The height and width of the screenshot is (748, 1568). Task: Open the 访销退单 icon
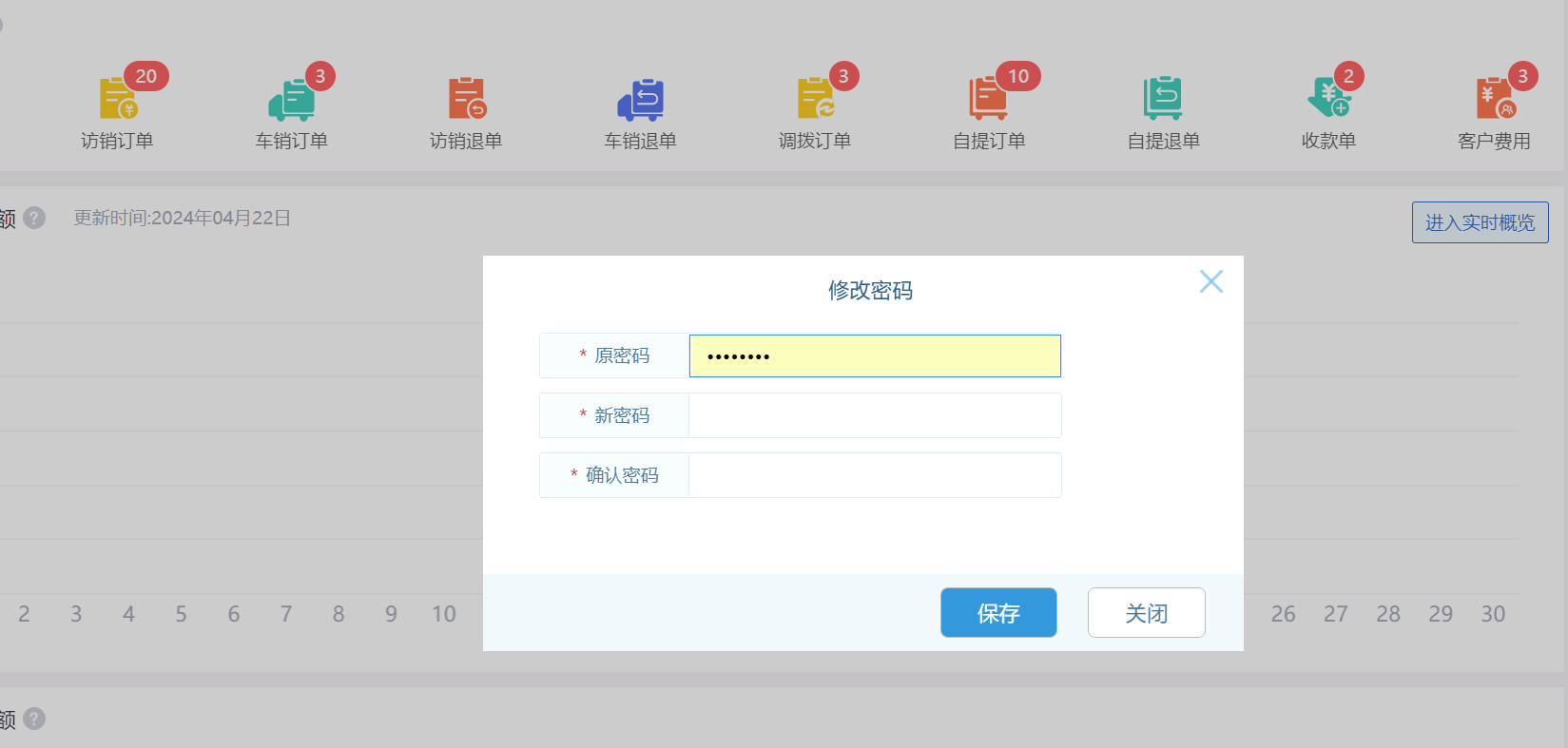tap(466, 100)
